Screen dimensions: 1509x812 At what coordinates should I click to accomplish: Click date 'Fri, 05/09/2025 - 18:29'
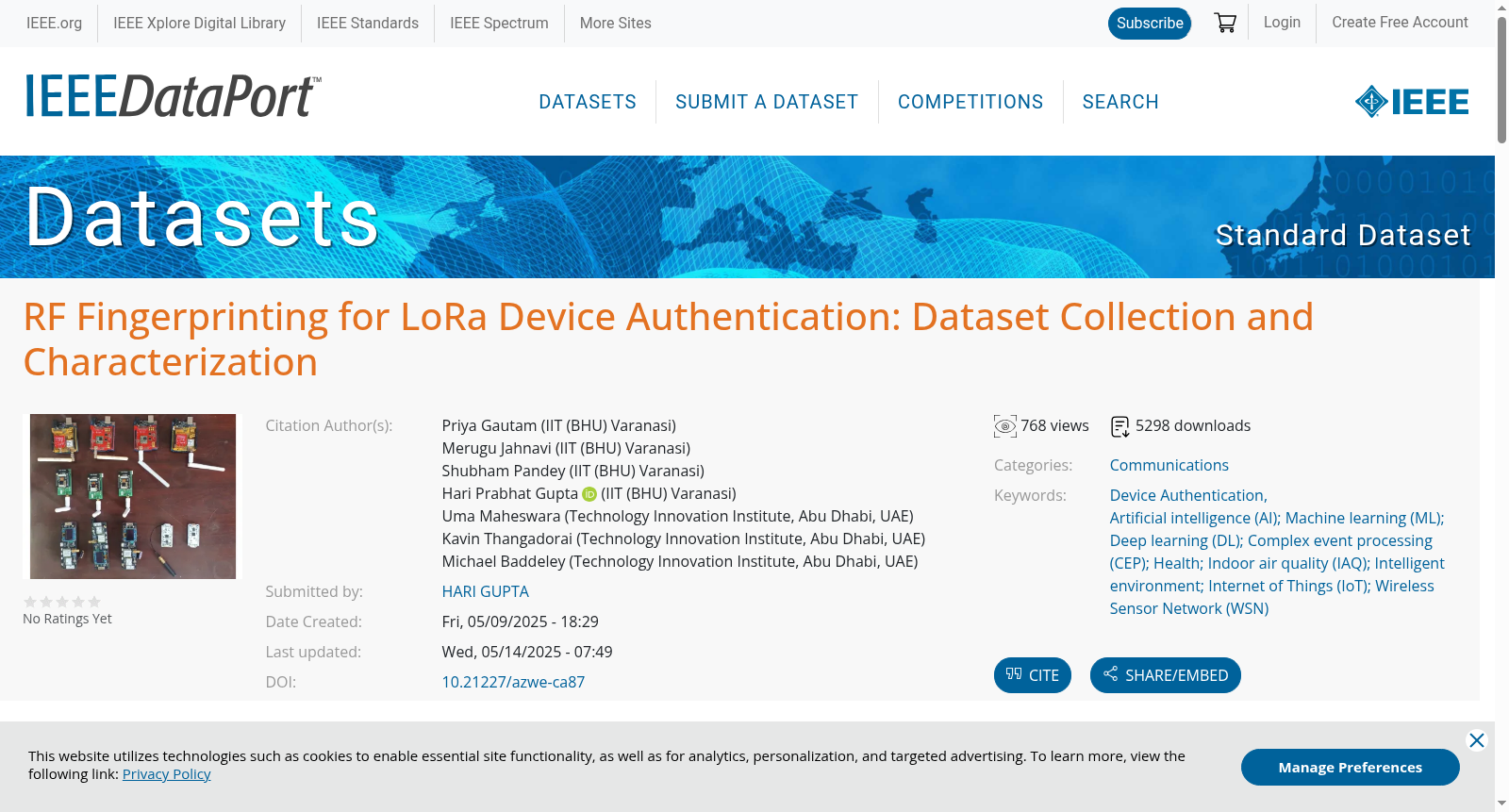(x=521, y=621)
